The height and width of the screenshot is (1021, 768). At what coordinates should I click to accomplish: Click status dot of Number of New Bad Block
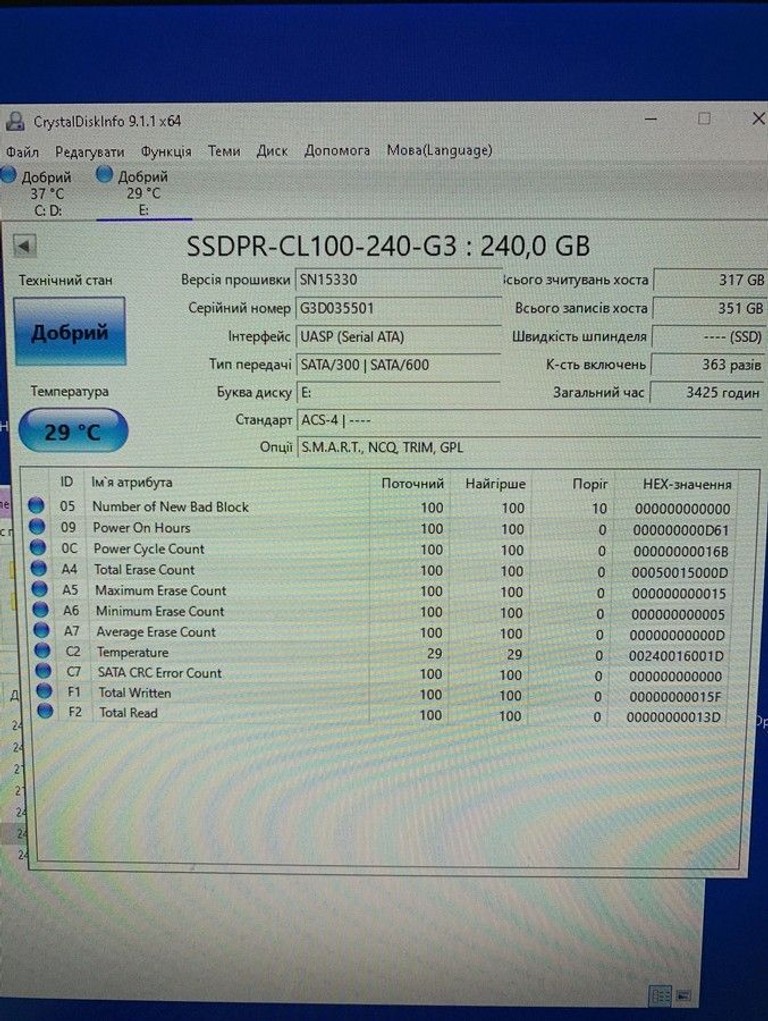[36, 505]
